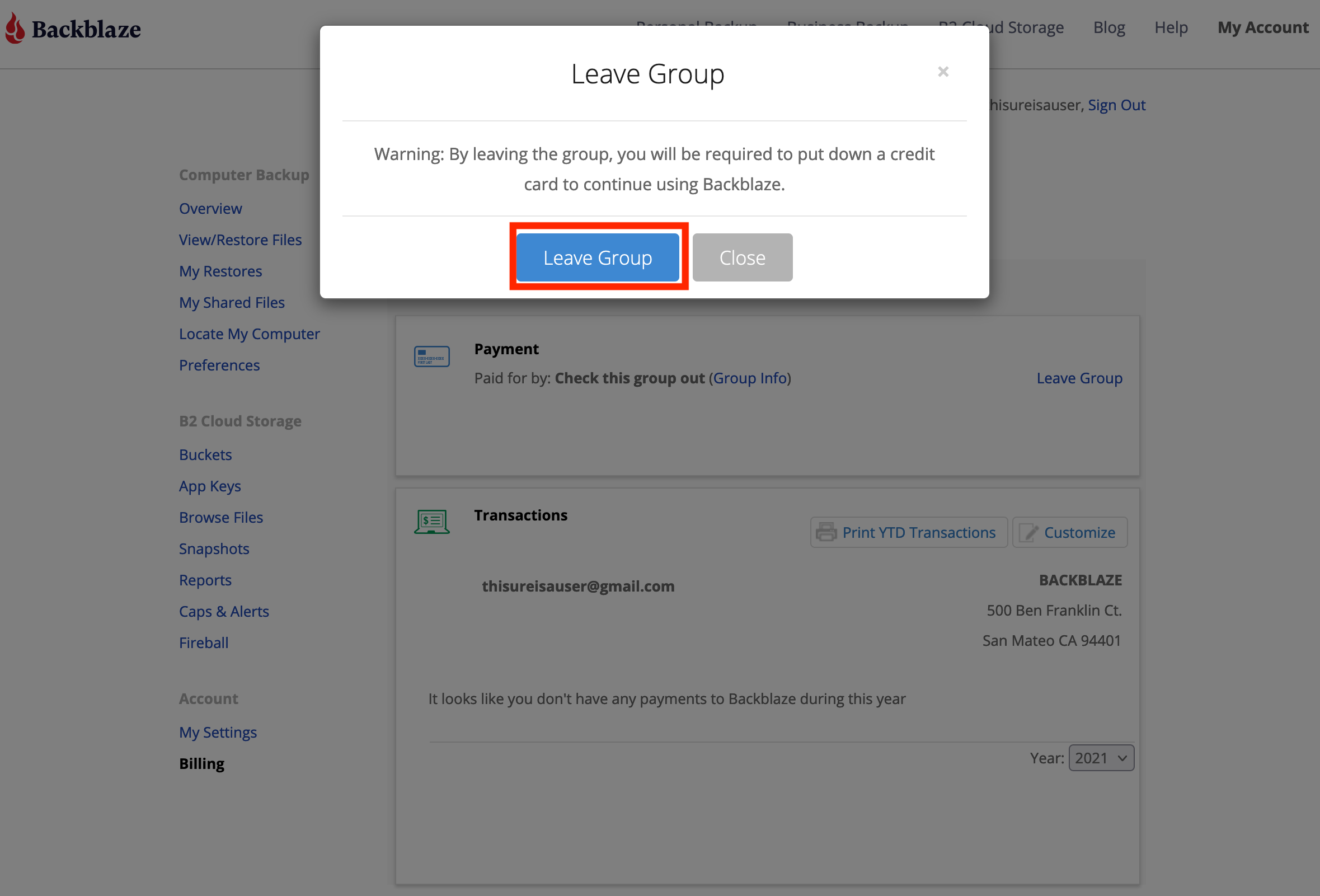Click Leave Group link in Payment panel

(x=1079, y=378)
